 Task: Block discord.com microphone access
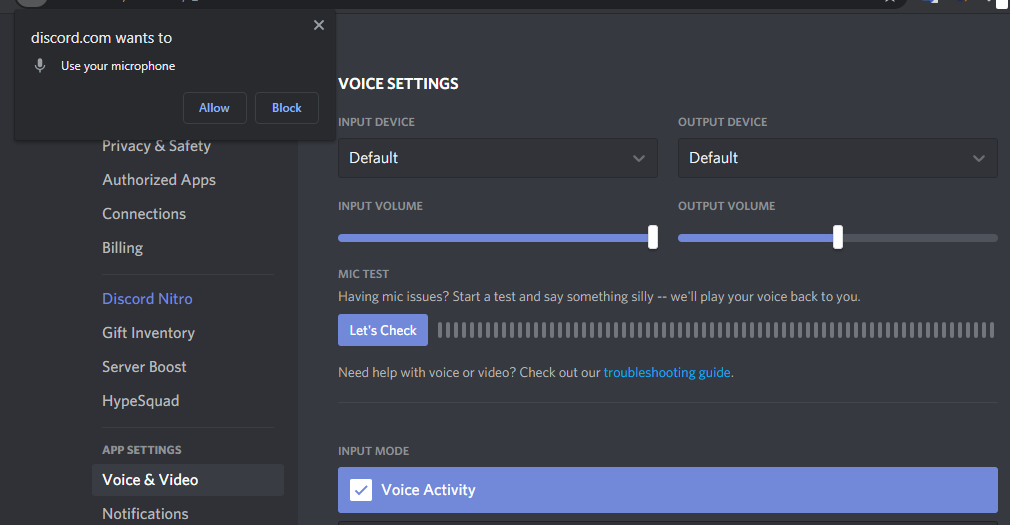[x=287, y=108]
